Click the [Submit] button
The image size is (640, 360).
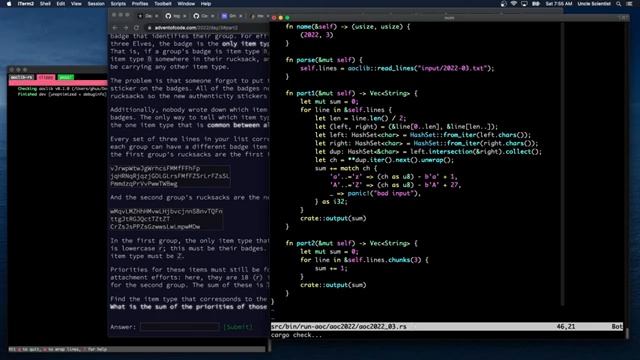click(x=238, y=327)
